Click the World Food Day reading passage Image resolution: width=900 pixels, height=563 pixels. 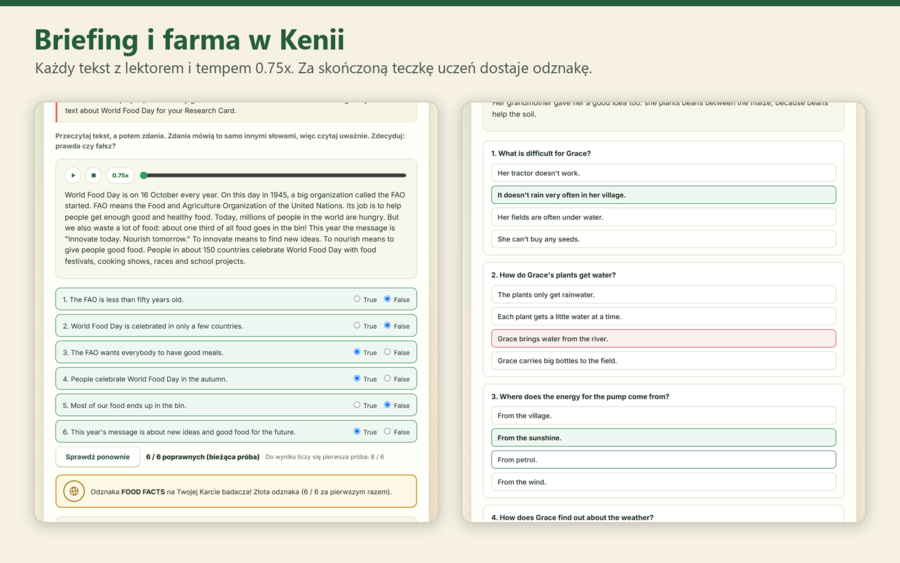pyautogui.click(x=236, y=228)
